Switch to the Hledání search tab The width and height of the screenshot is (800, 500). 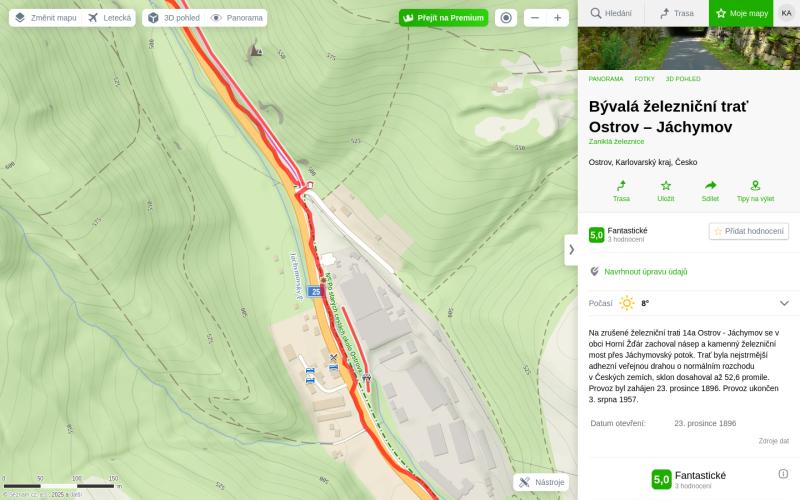click(610, 13)
